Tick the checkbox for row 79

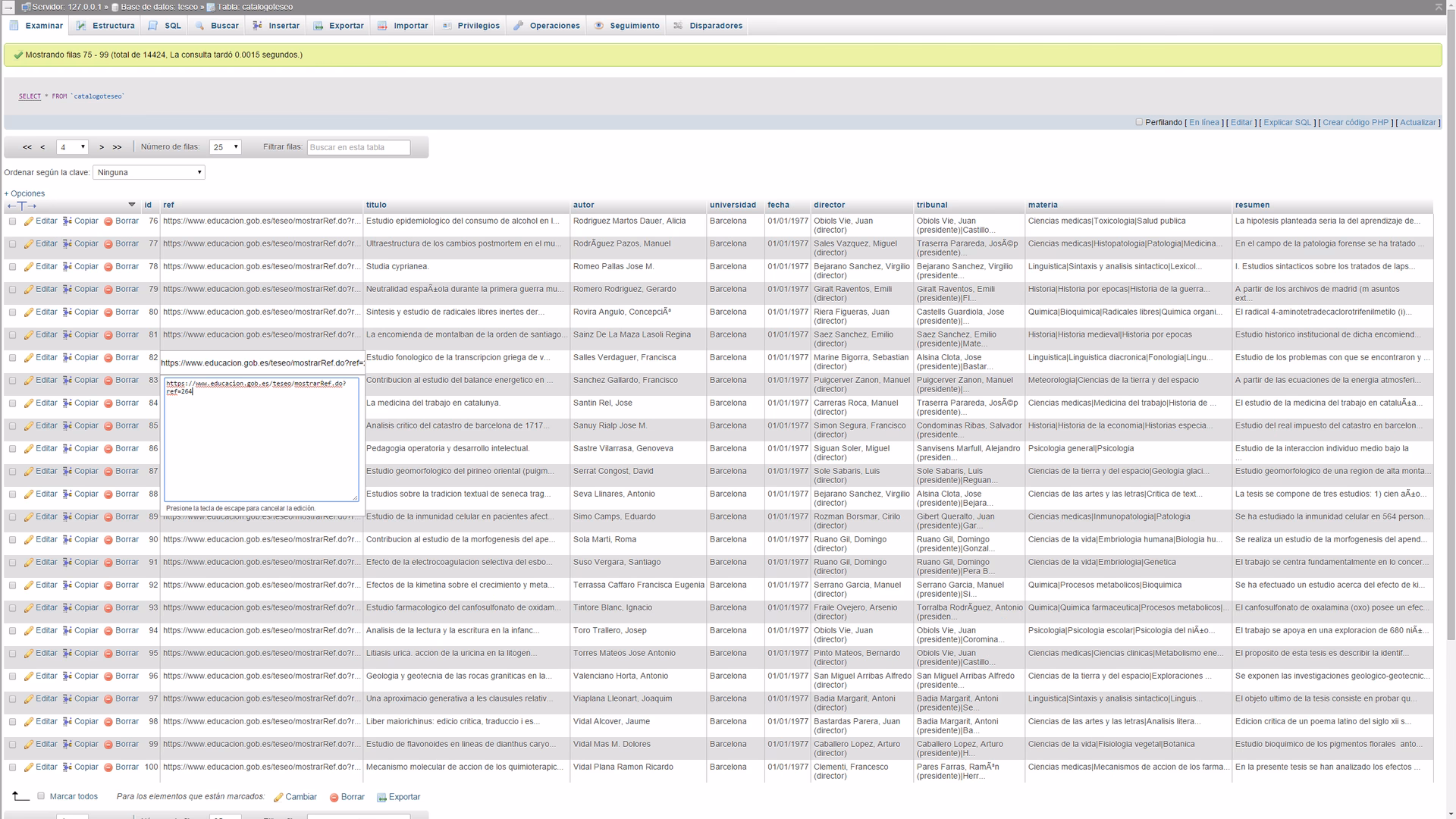click(12, 290)
